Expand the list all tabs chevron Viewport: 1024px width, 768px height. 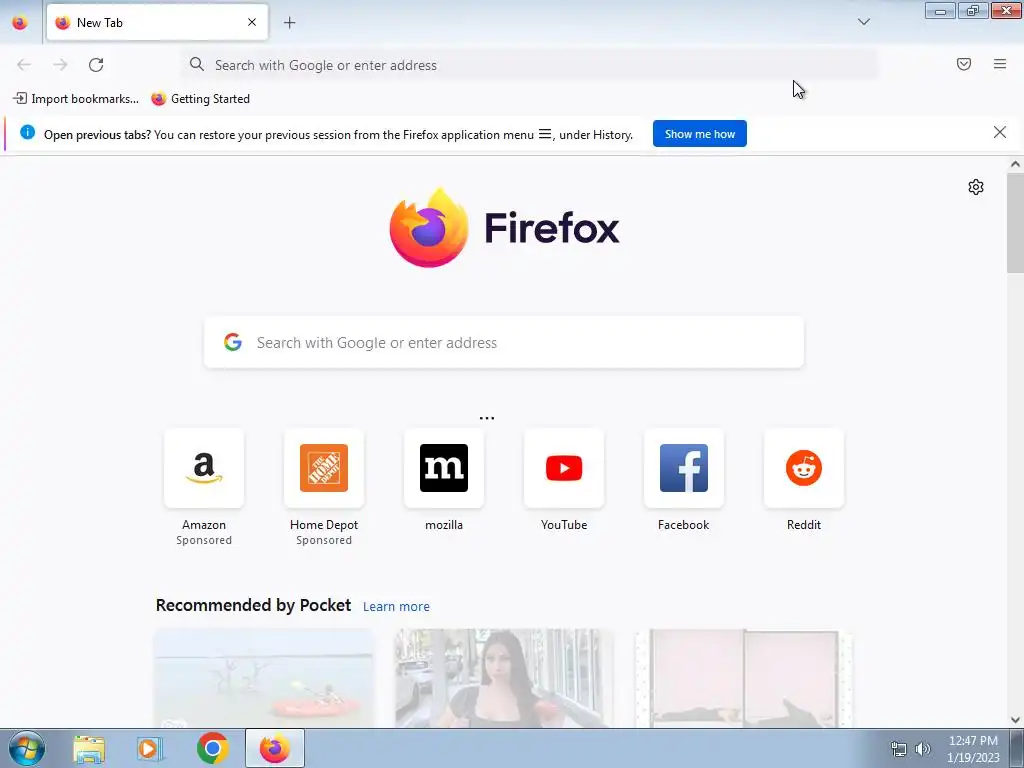click(863, 22)
